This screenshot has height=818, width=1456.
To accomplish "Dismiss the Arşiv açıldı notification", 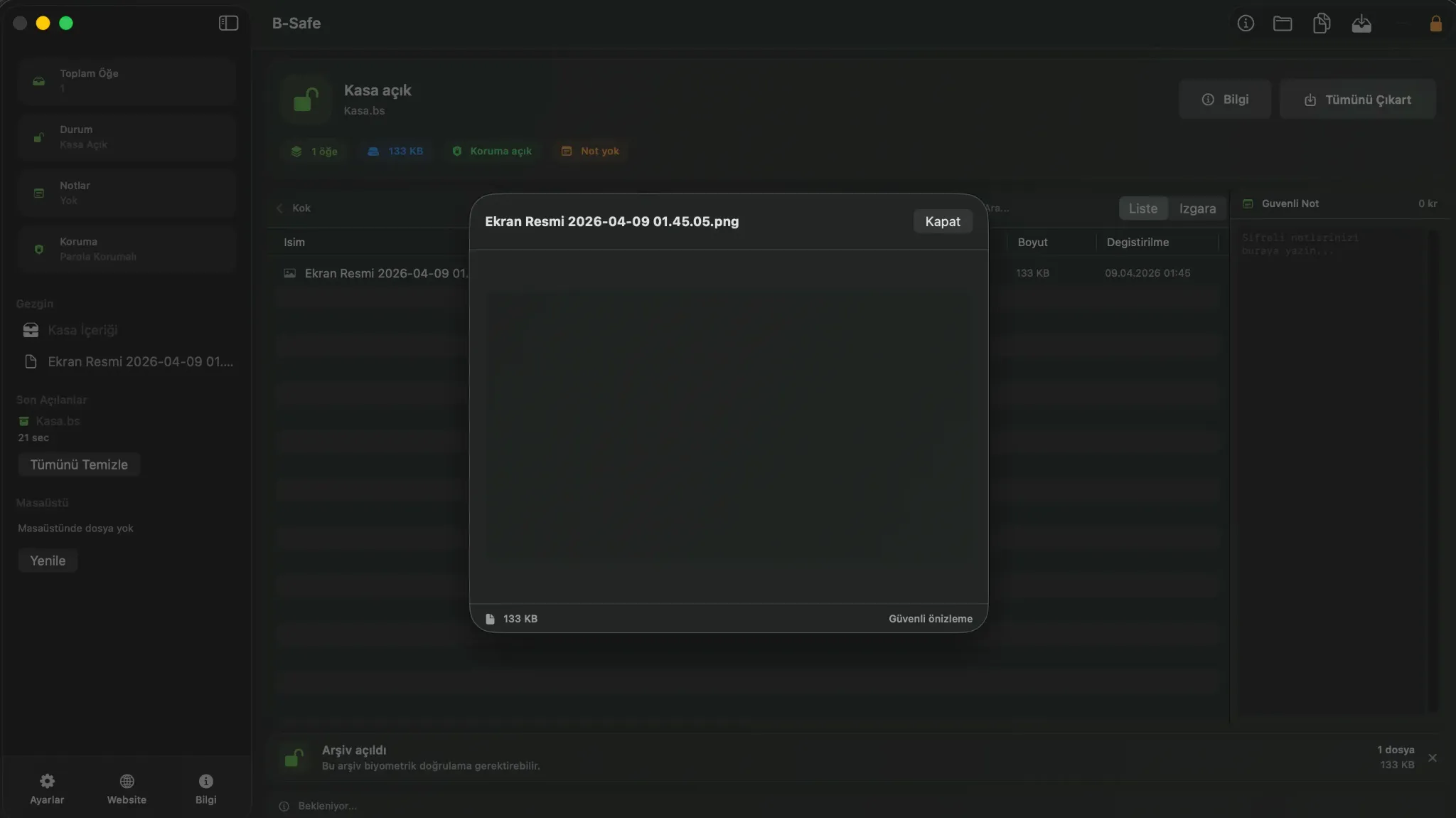I will 1432,758.
